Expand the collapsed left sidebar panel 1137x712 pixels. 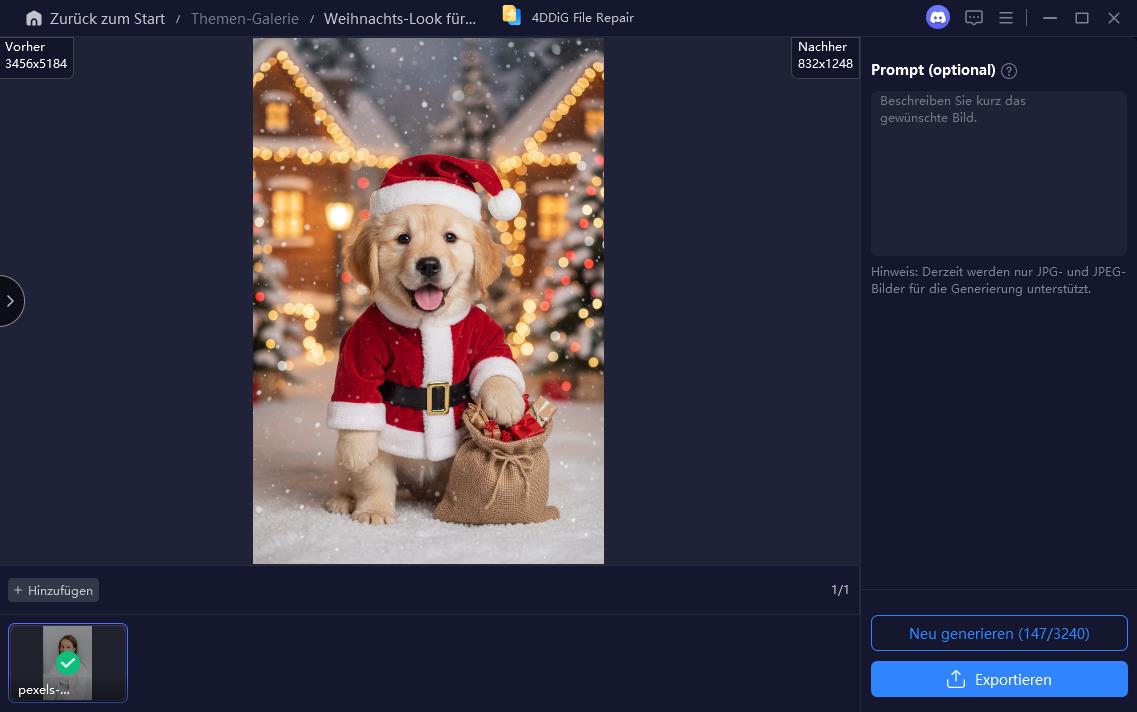coord(10,300)
